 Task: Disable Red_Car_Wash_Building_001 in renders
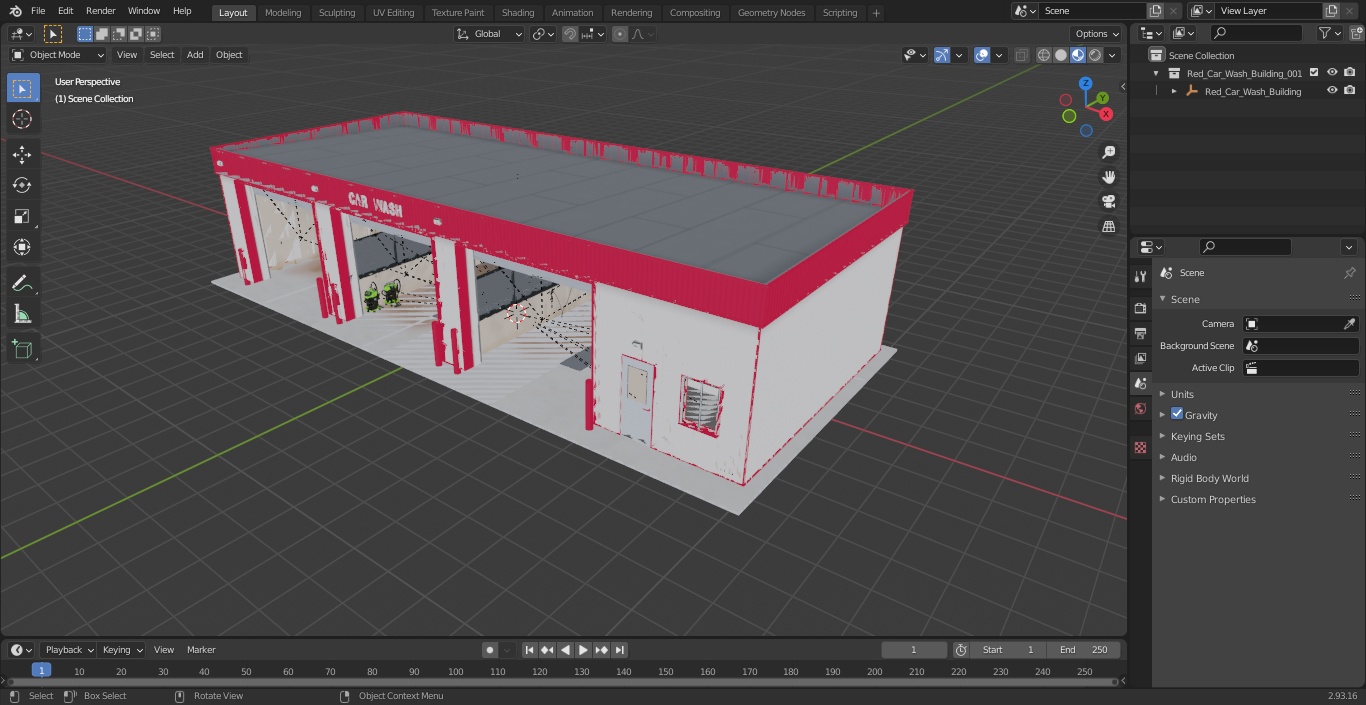[1350, 73]
